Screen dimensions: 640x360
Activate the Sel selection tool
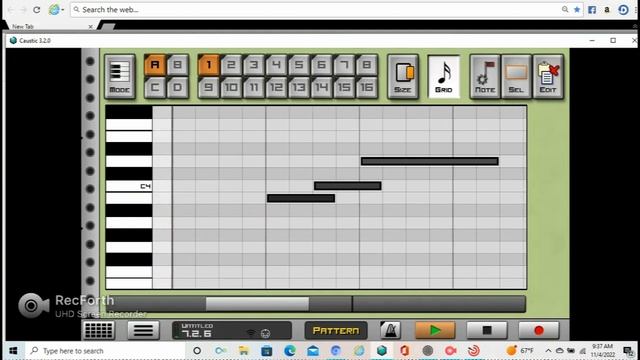[516, 77]
